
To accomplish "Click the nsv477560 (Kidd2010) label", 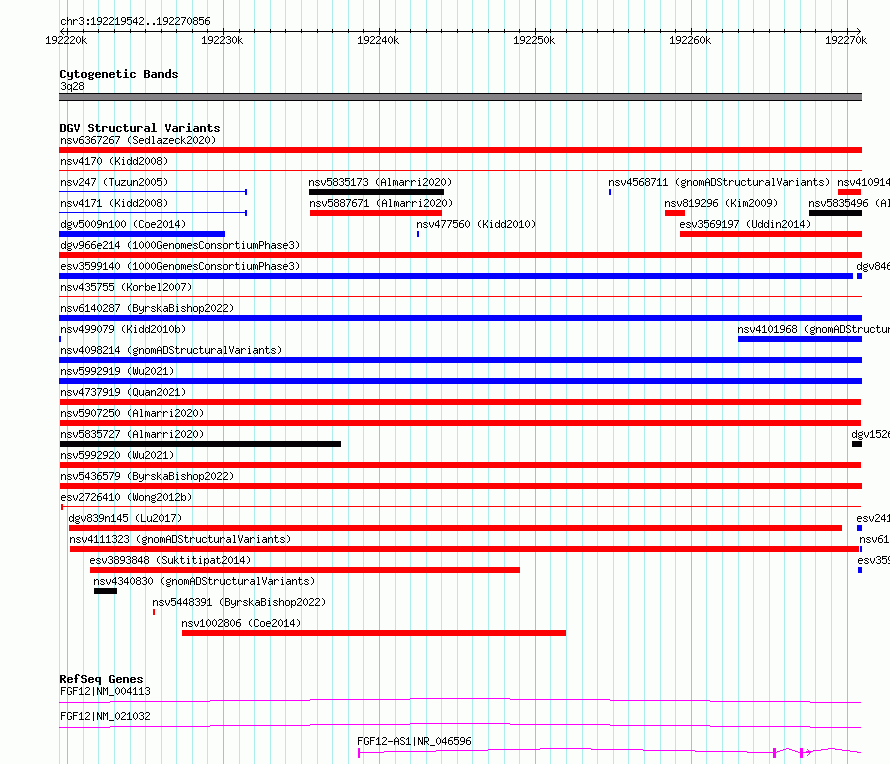I will tap(476, 224).
